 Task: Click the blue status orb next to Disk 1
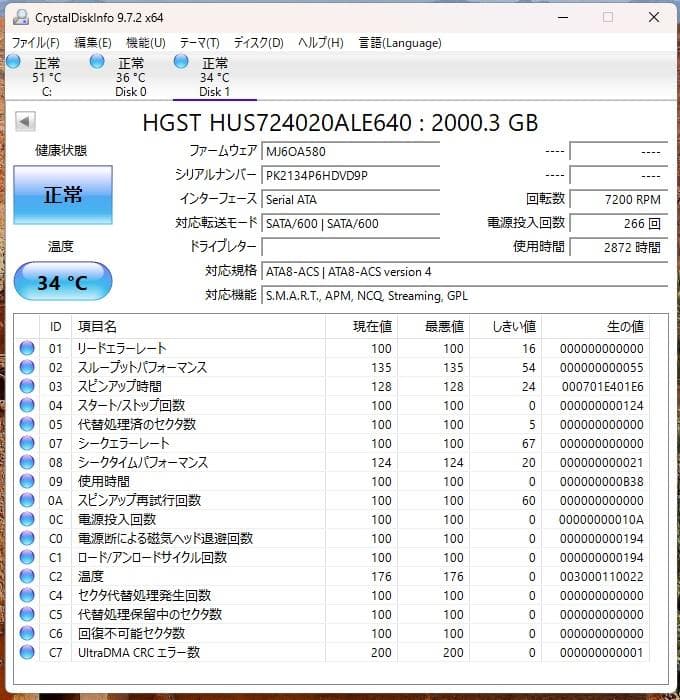tap(181, 62)
